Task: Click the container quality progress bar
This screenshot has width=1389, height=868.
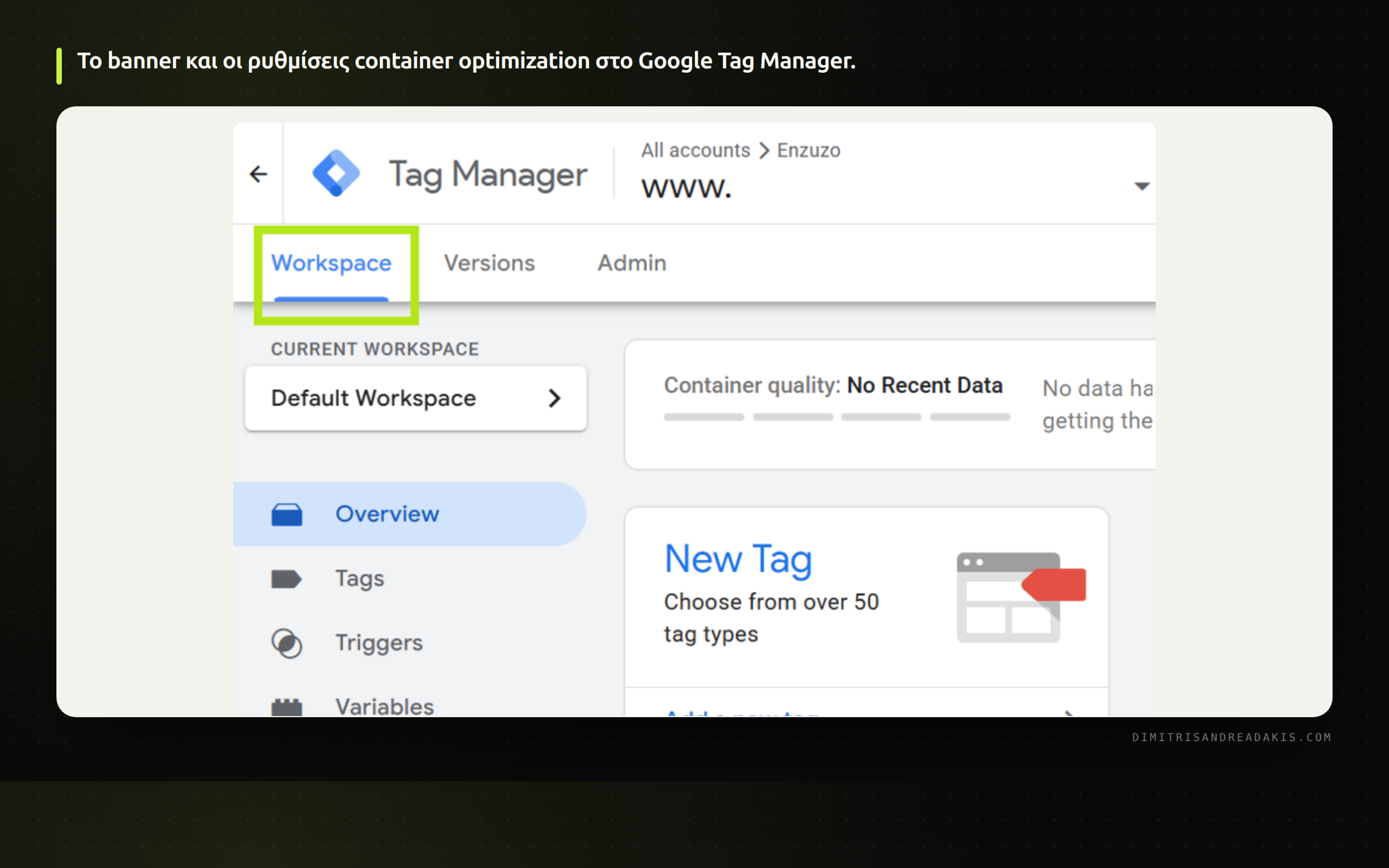Action: [837, 417]
